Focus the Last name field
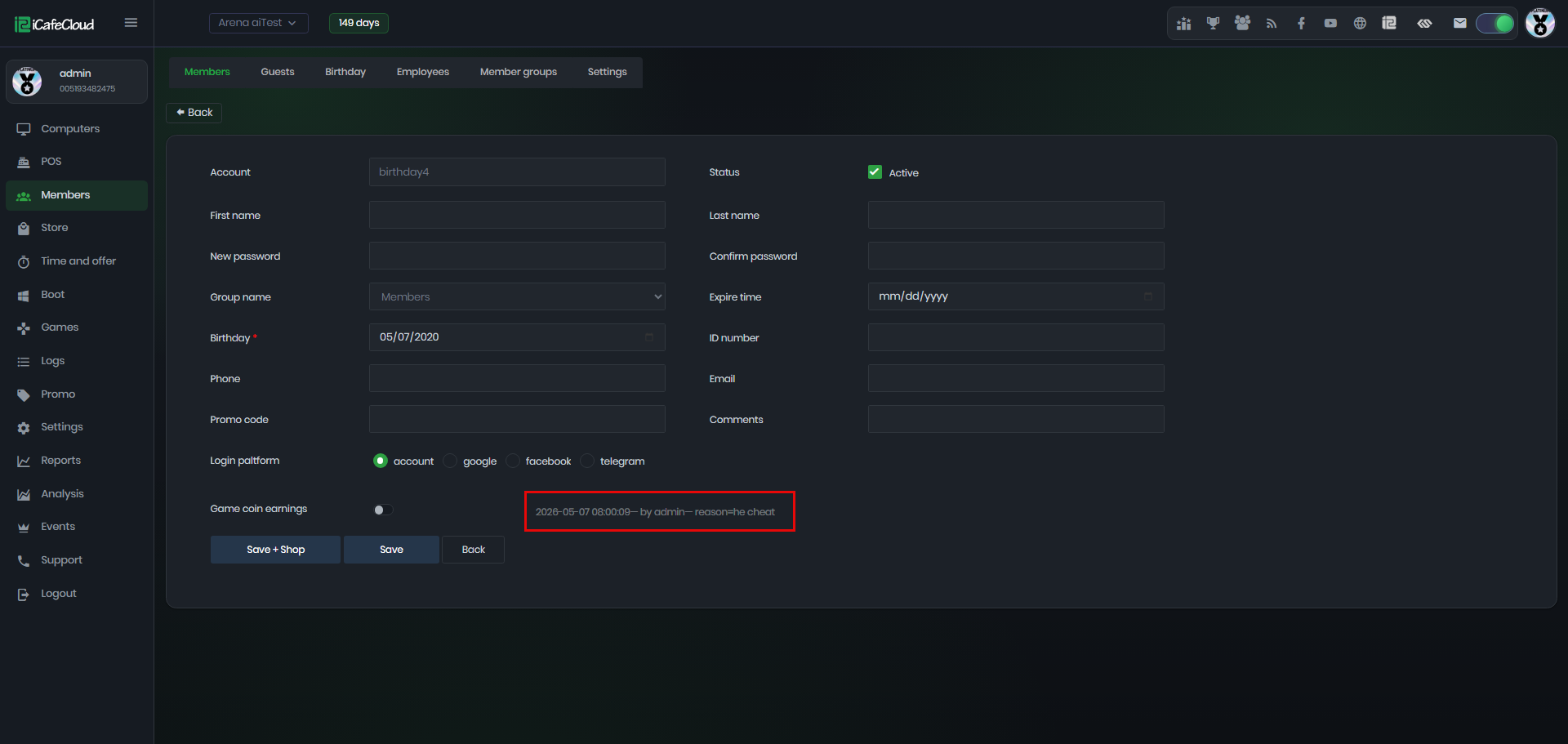The width and height of the screenshot is (1568, 744). tap(1016, 215)
